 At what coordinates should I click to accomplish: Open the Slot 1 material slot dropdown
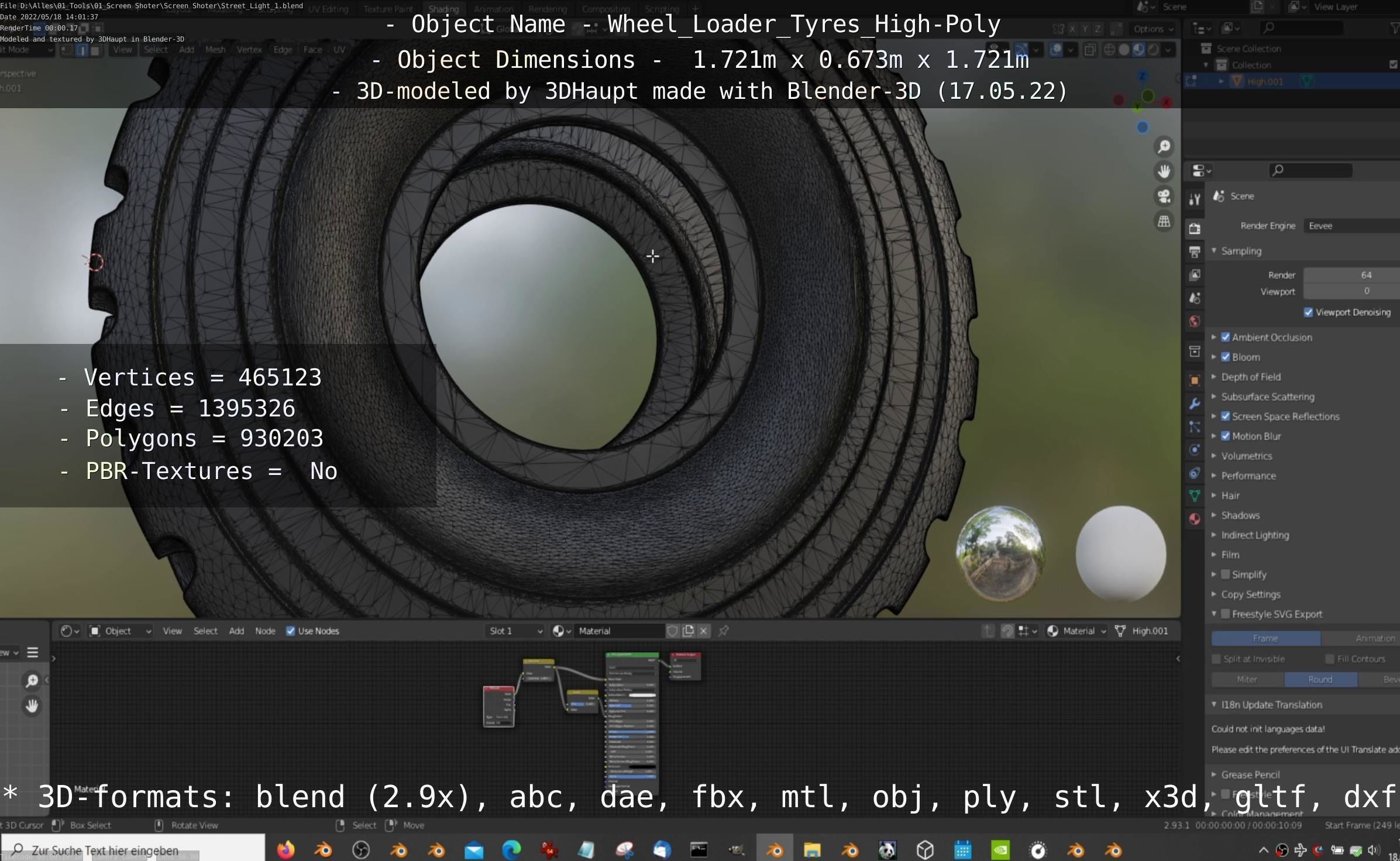click(x=515, y=631)
